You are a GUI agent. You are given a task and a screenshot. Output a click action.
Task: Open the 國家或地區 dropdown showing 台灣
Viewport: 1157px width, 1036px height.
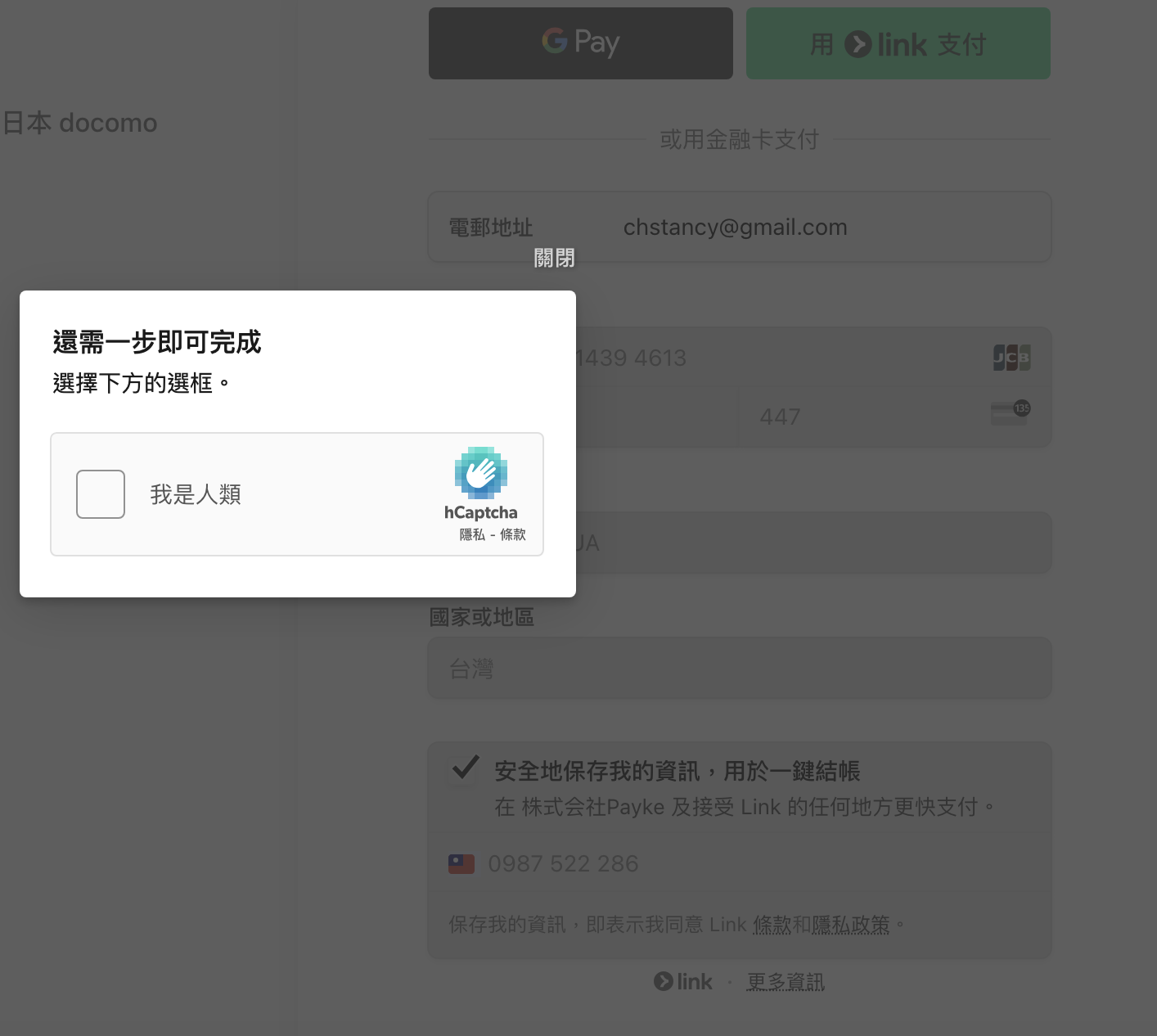(x=740, y=669)
